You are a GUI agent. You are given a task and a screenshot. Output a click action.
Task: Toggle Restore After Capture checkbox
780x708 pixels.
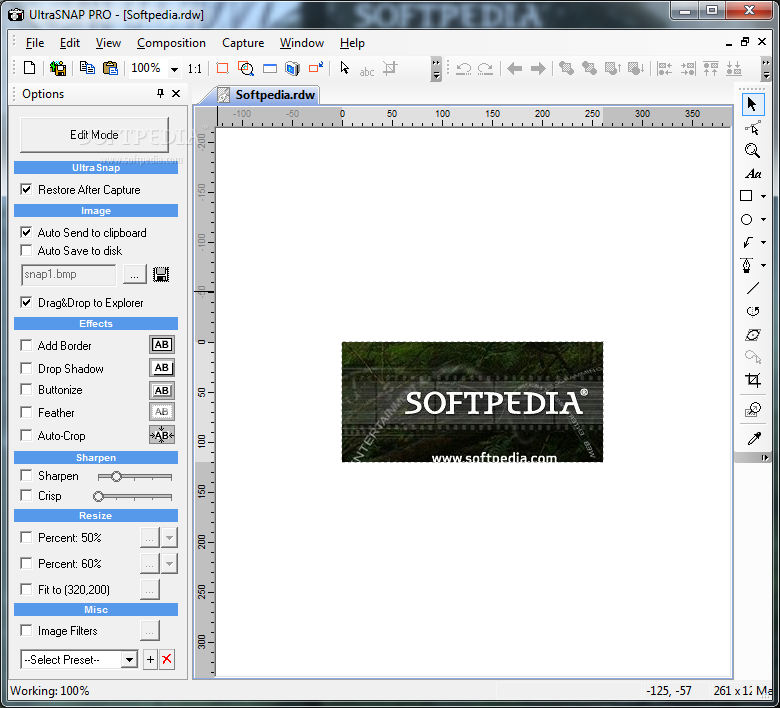tap(26, 190)
